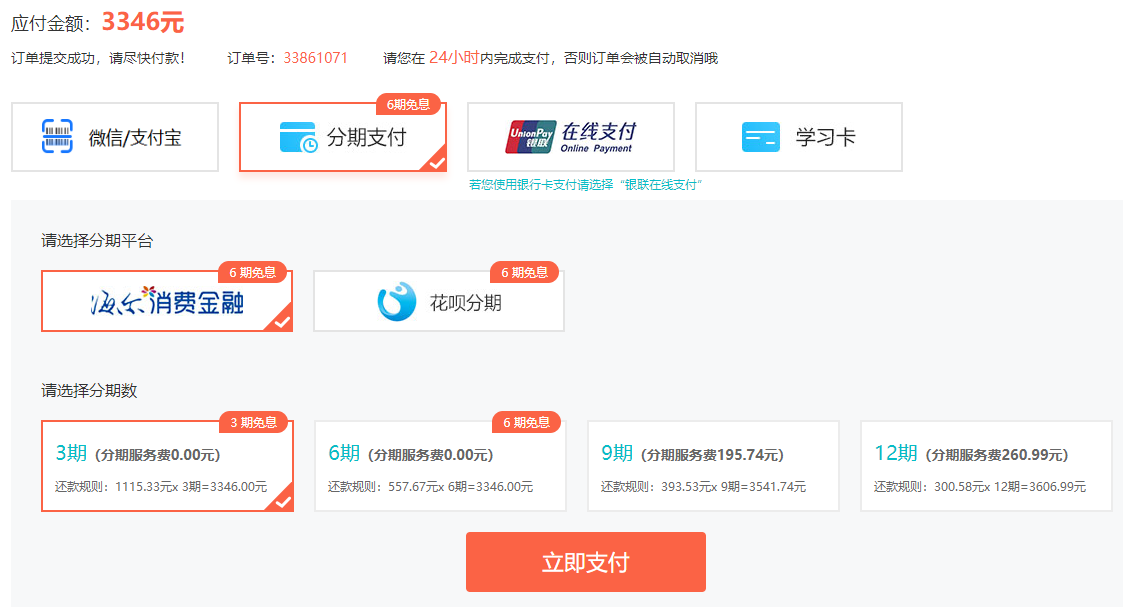
Task: Click the installment wallet clock icon
Action: click(x=298, y=137)
